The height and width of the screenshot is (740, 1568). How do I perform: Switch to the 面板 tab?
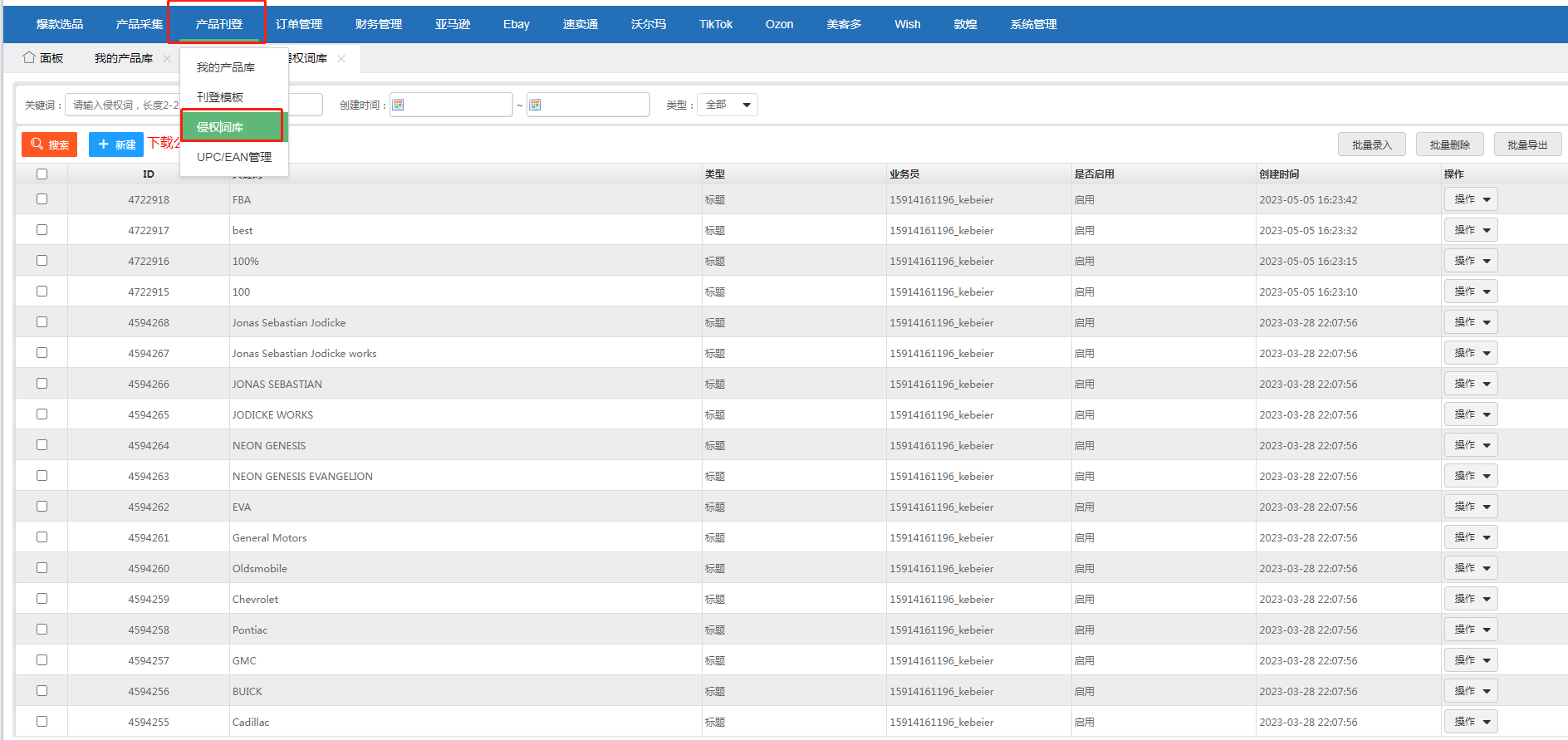[x=43, y=58]
